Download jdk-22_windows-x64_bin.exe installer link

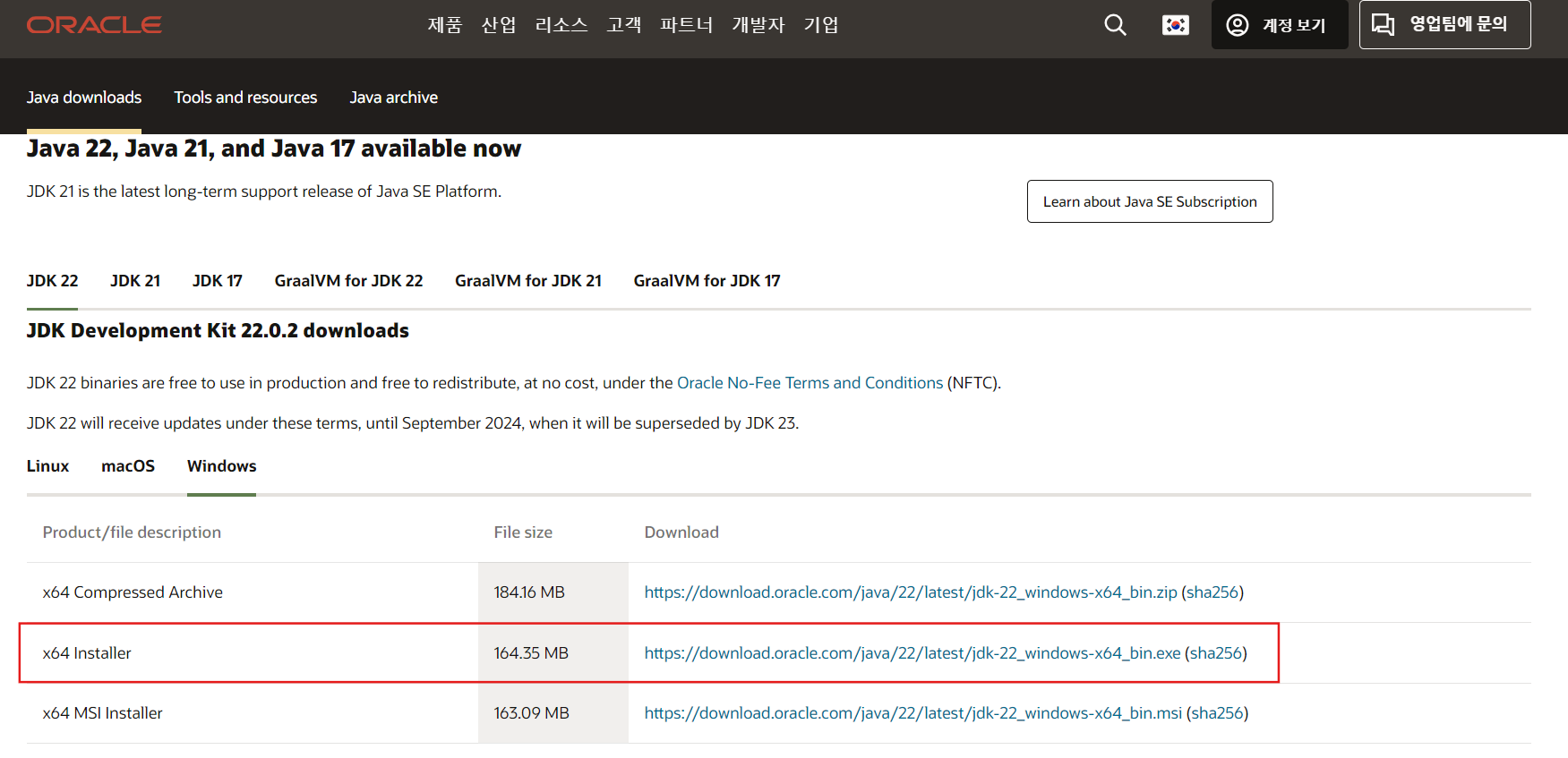[x=913, y=653]
